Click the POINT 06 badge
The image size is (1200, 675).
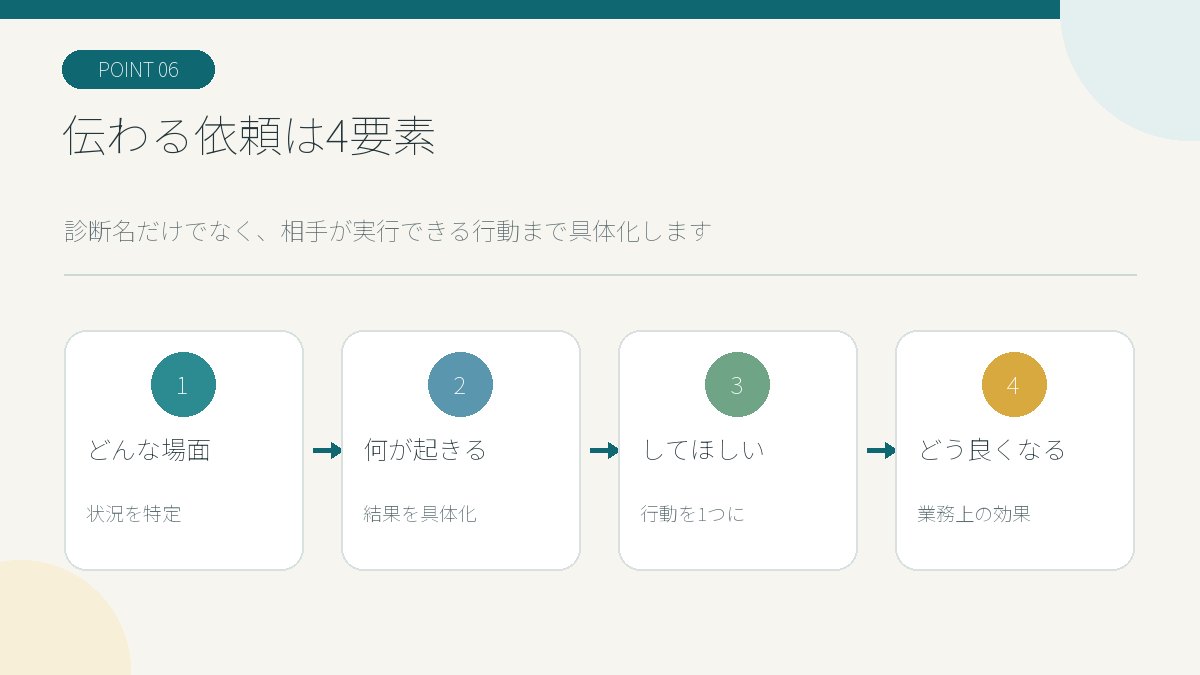click(138, 70)
